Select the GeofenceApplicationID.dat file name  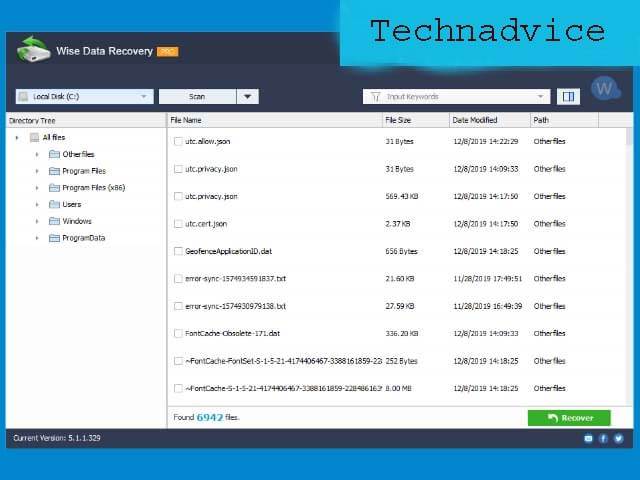point(228,251)
